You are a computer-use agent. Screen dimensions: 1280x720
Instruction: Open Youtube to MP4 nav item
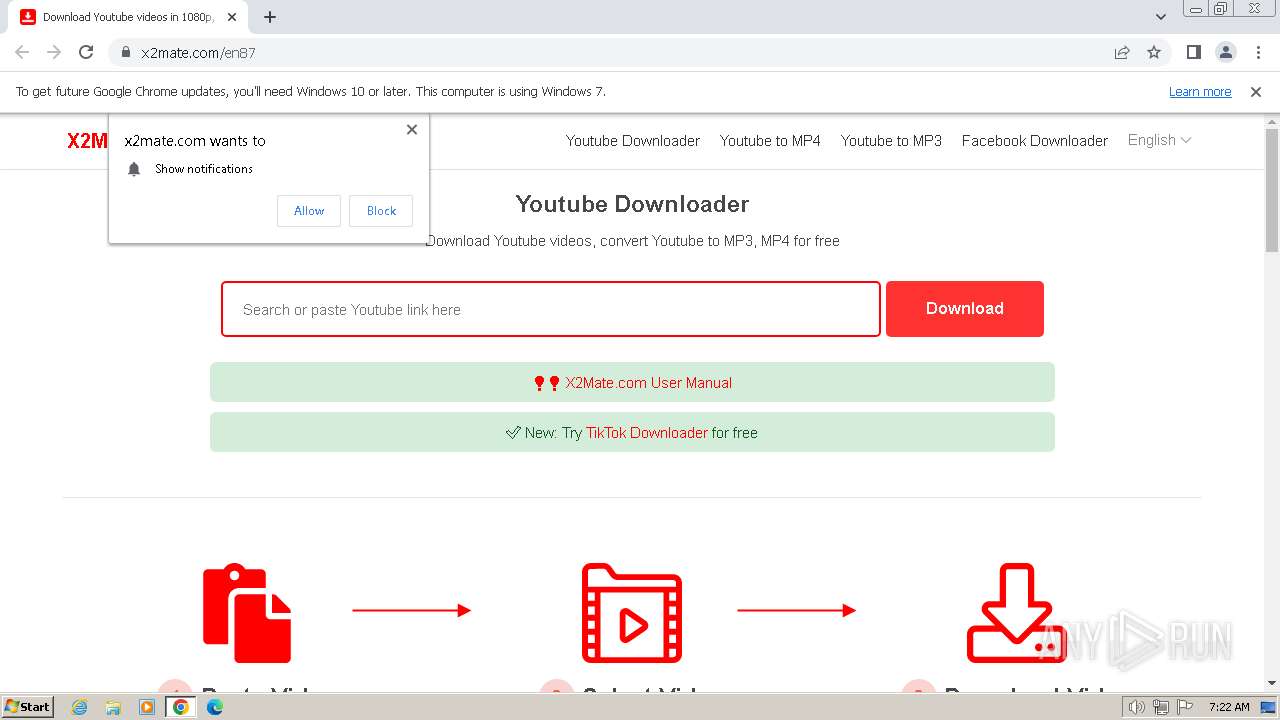[x=770, y=141]
